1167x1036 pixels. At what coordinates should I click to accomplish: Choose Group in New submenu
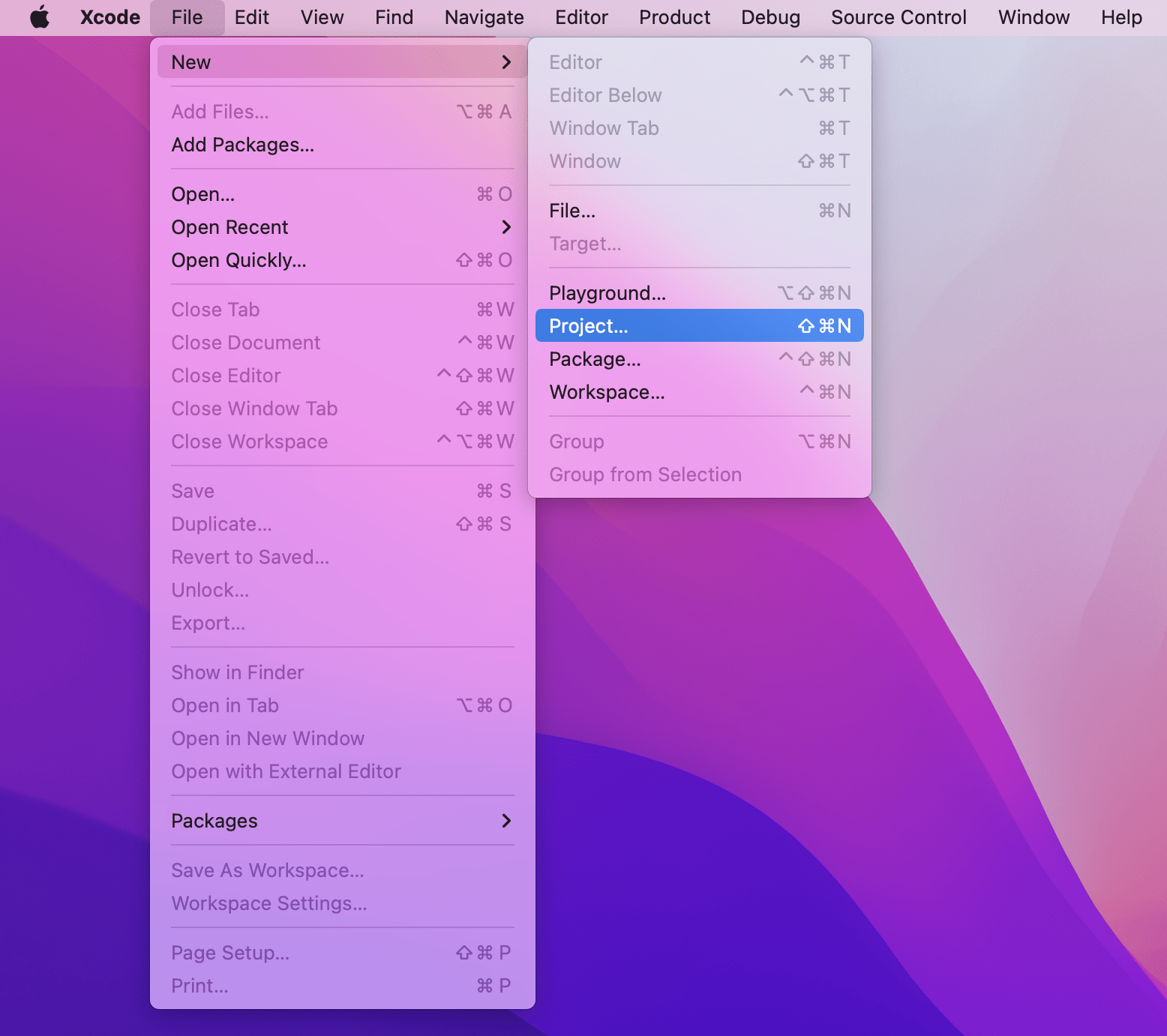[700, 442]
